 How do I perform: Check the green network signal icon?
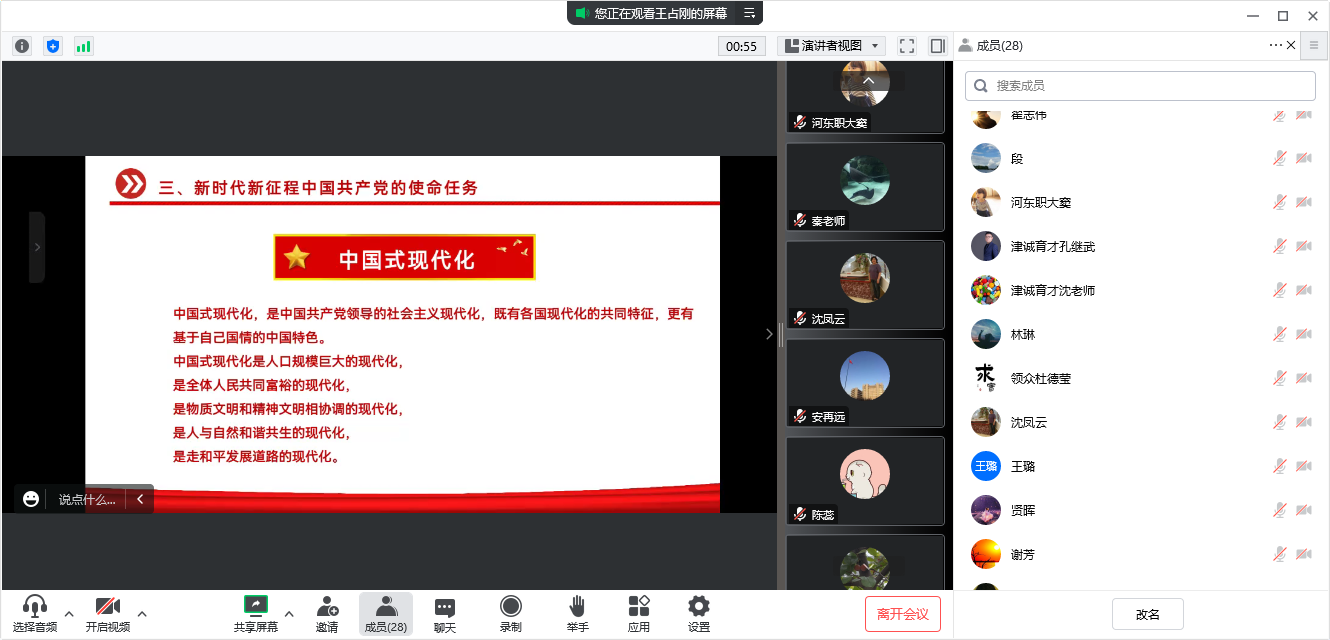pos(83,46)
